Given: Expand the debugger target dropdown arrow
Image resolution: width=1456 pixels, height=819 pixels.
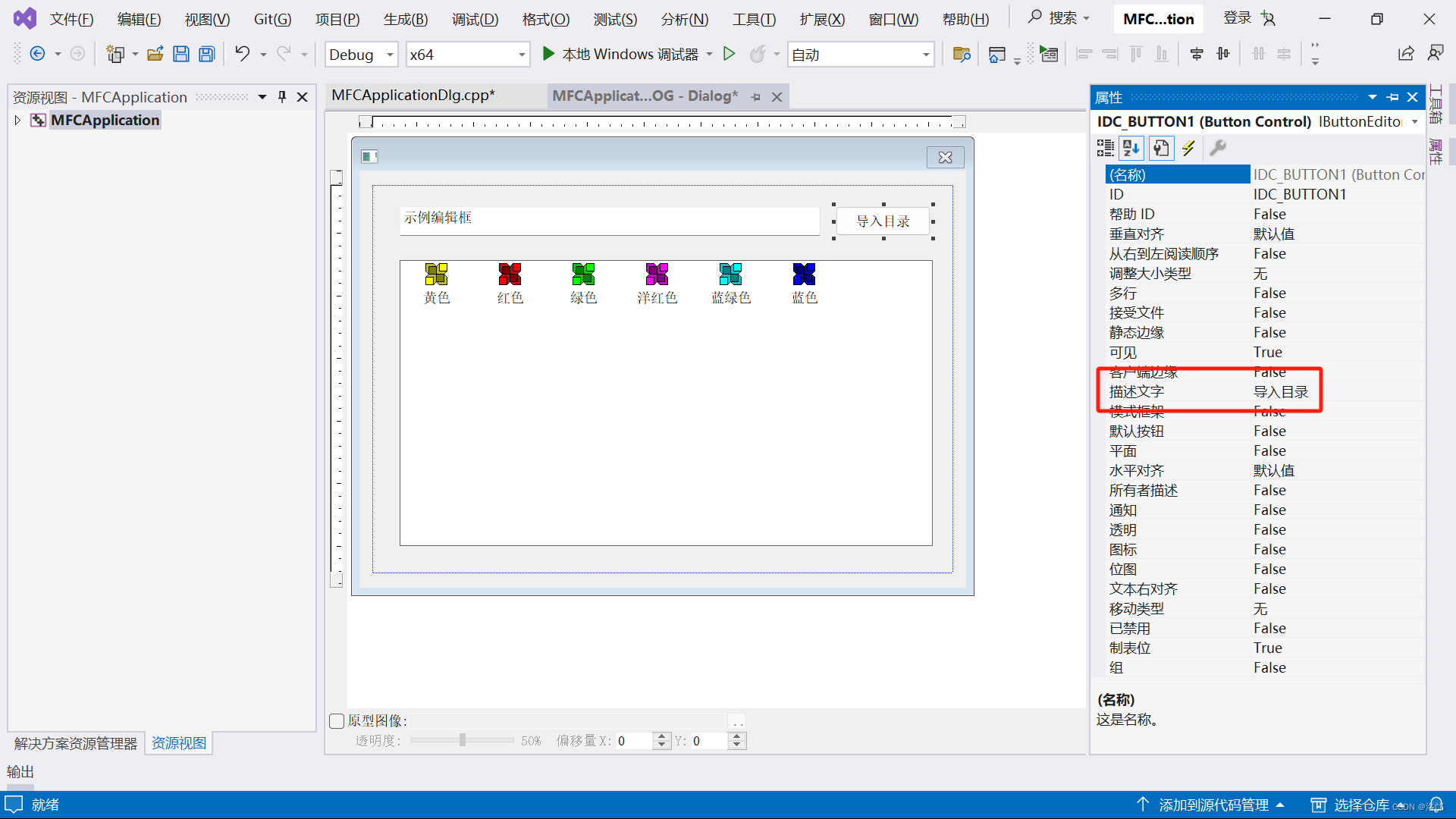Looking at the screenshot, I should point(709,54).
